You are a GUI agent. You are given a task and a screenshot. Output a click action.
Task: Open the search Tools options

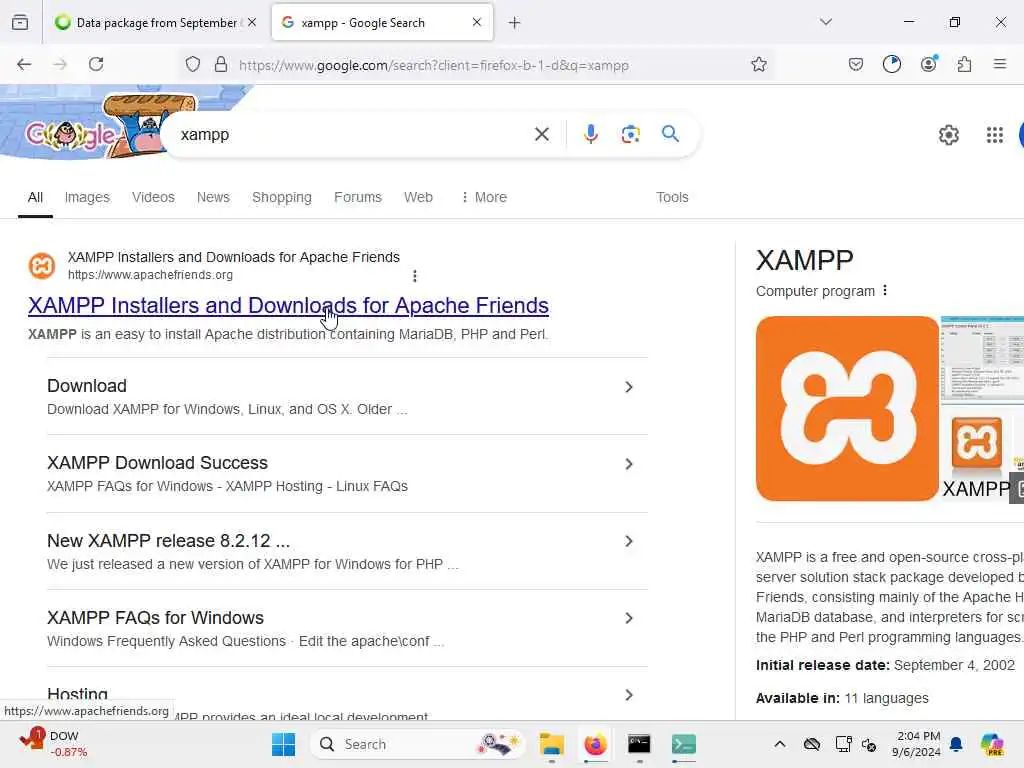[672, 197]
